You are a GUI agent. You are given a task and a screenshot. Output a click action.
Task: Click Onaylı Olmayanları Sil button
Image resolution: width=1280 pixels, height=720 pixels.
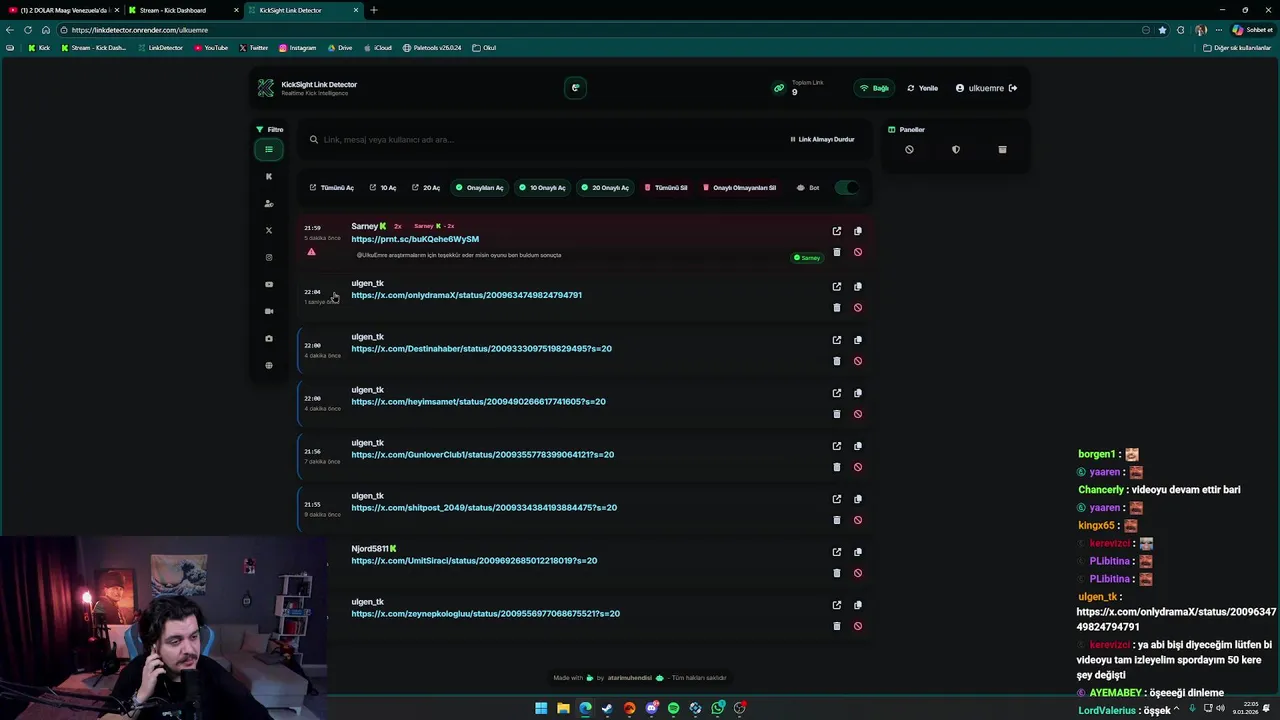740,187
